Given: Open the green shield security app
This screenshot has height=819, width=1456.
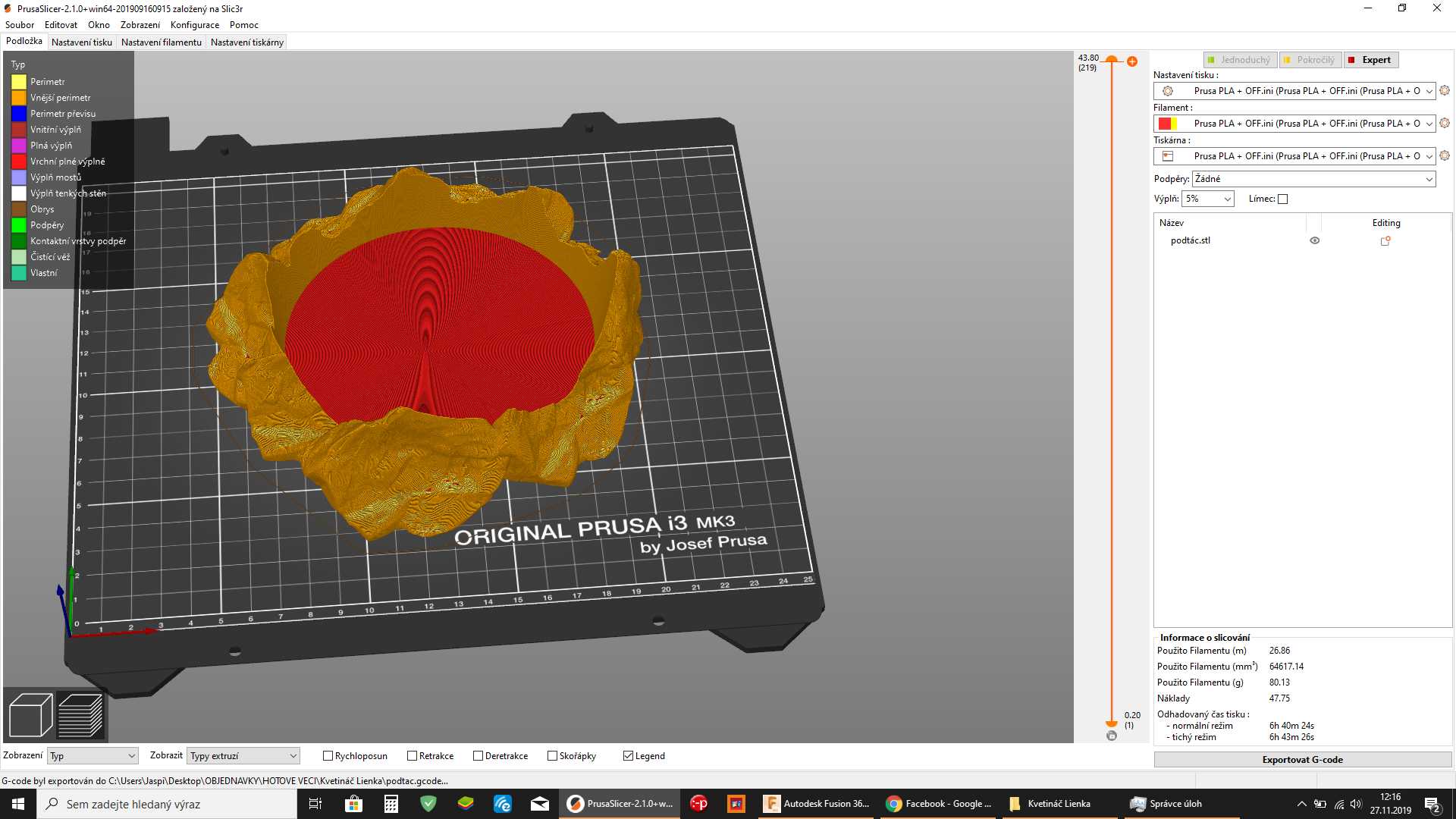Looking at the screenshot, I should pos(428,804).
